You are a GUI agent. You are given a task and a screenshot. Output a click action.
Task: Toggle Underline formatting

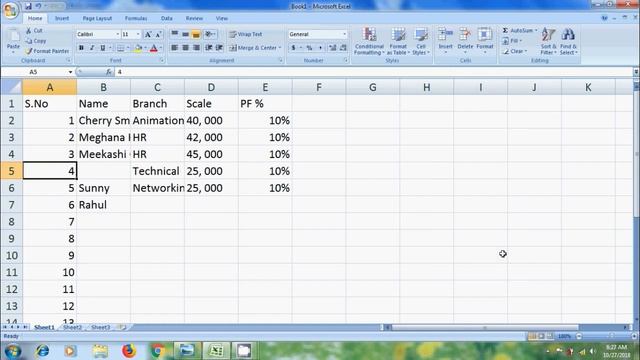(102, 48)
